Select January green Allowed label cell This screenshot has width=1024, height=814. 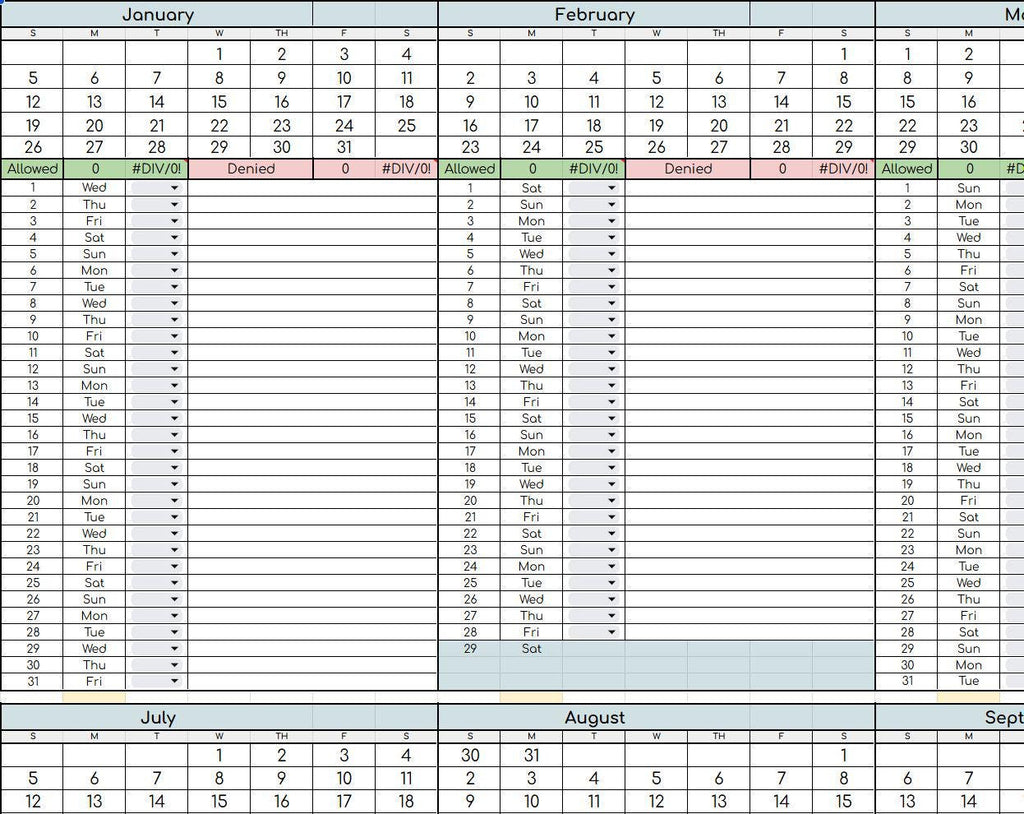(x=32, y=169)
